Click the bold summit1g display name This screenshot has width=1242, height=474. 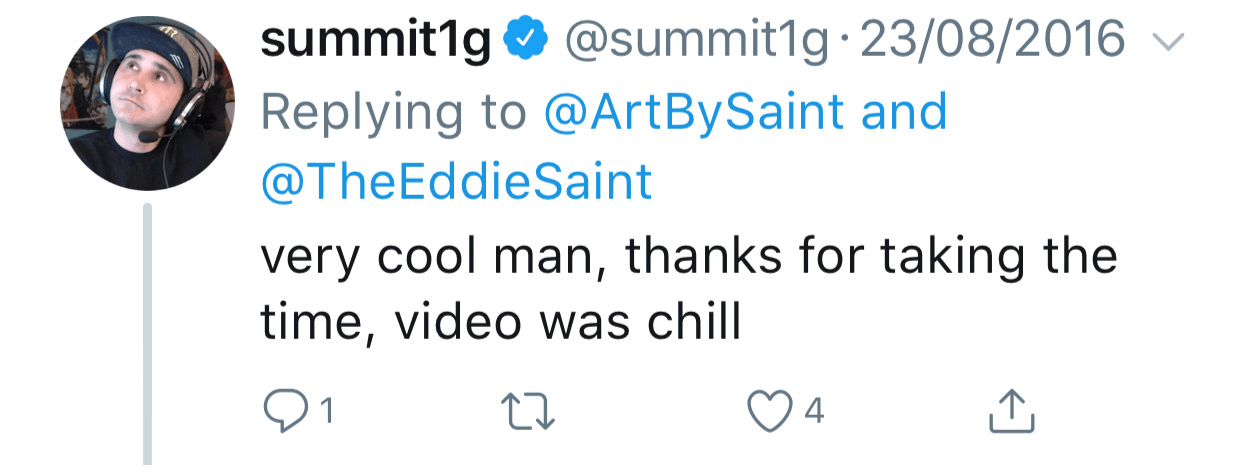click(x=376, y=41)
